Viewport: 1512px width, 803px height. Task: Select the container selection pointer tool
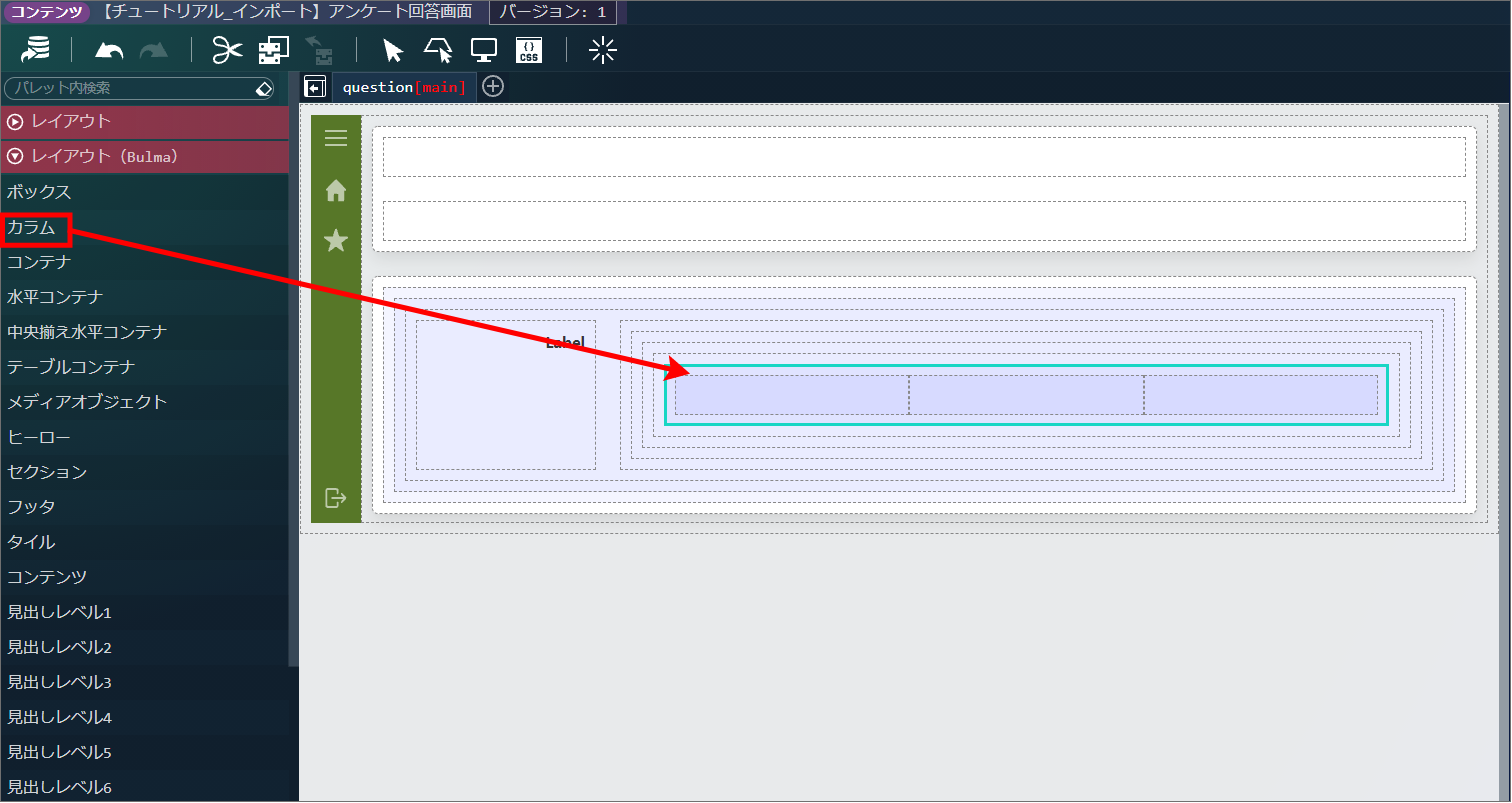pyautogui.click(x=438, y=51)
